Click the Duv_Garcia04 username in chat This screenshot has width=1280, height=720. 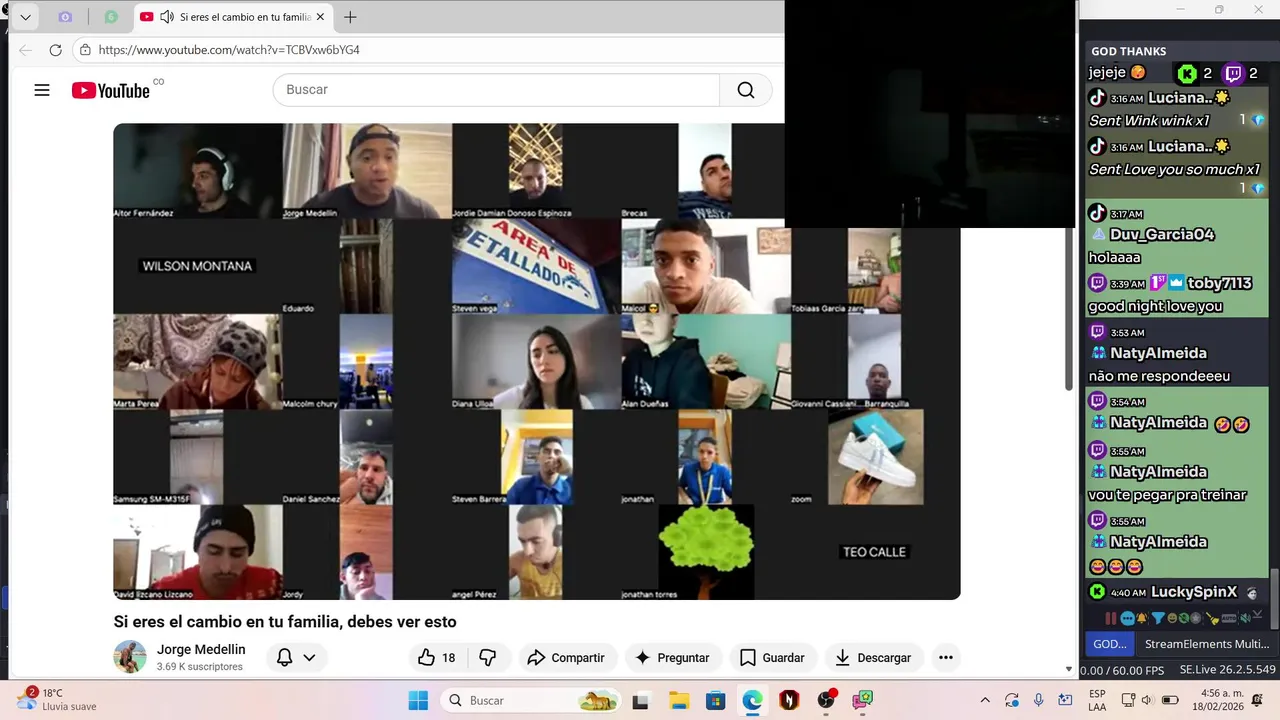(1160, 234)
